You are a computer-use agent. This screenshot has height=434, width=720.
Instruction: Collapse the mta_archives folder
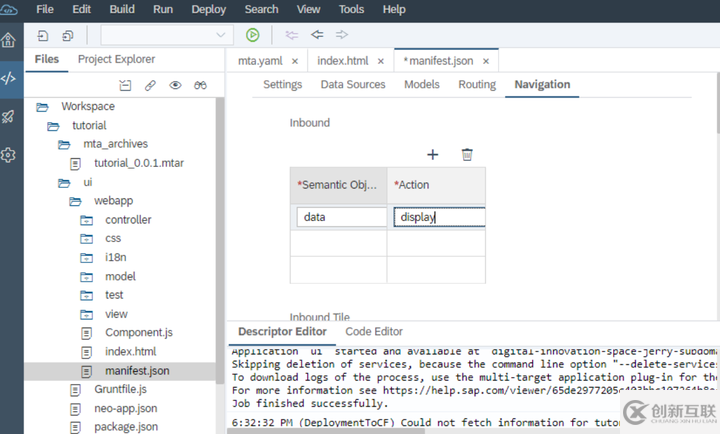click(x=64, y=145)
